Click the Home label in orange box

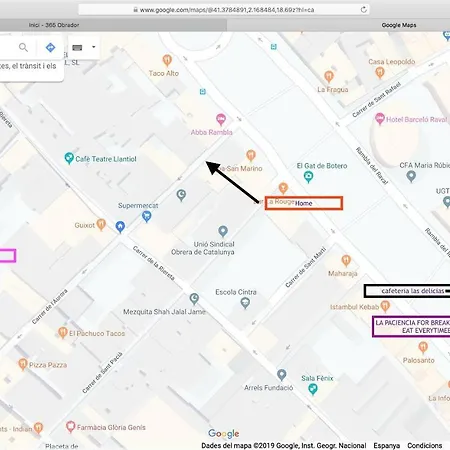pyautogui.click(x=303, y=203)
